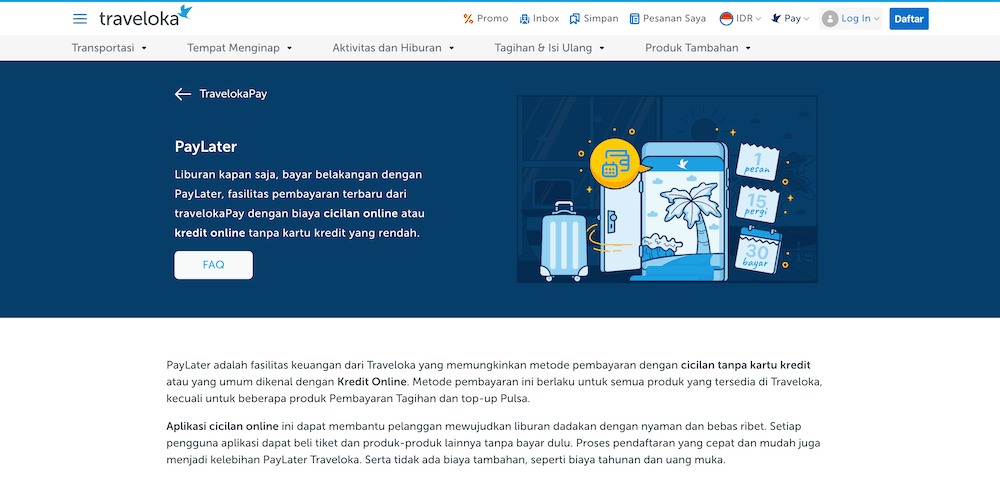Click bold text "Kredit Online" in paragraph
The width and height of the screenshot is (1000, 487).
tap(371, 382)
